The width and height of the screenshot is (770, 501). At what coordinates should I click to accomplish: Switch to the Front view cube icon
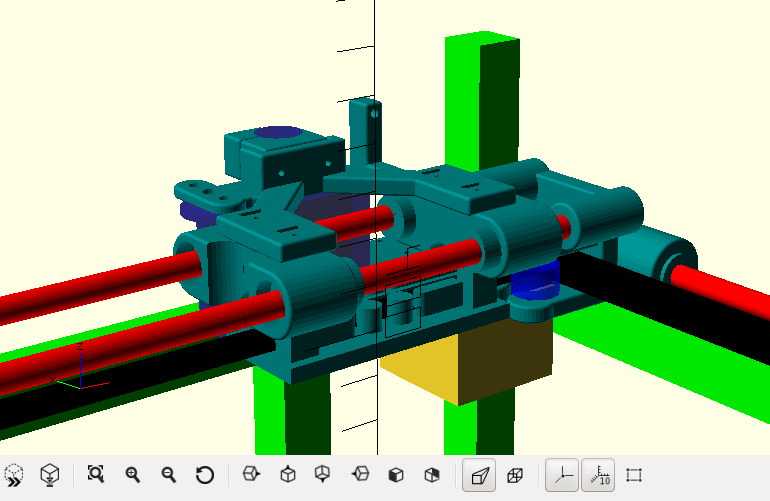pos(396,475)
